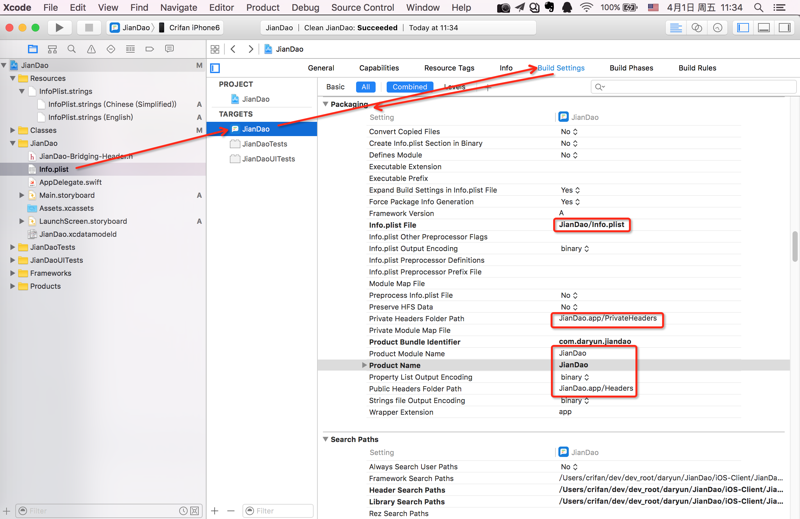Expand the Frameworks group
Viewport: 800px width, 519px height.
point(13,273)
